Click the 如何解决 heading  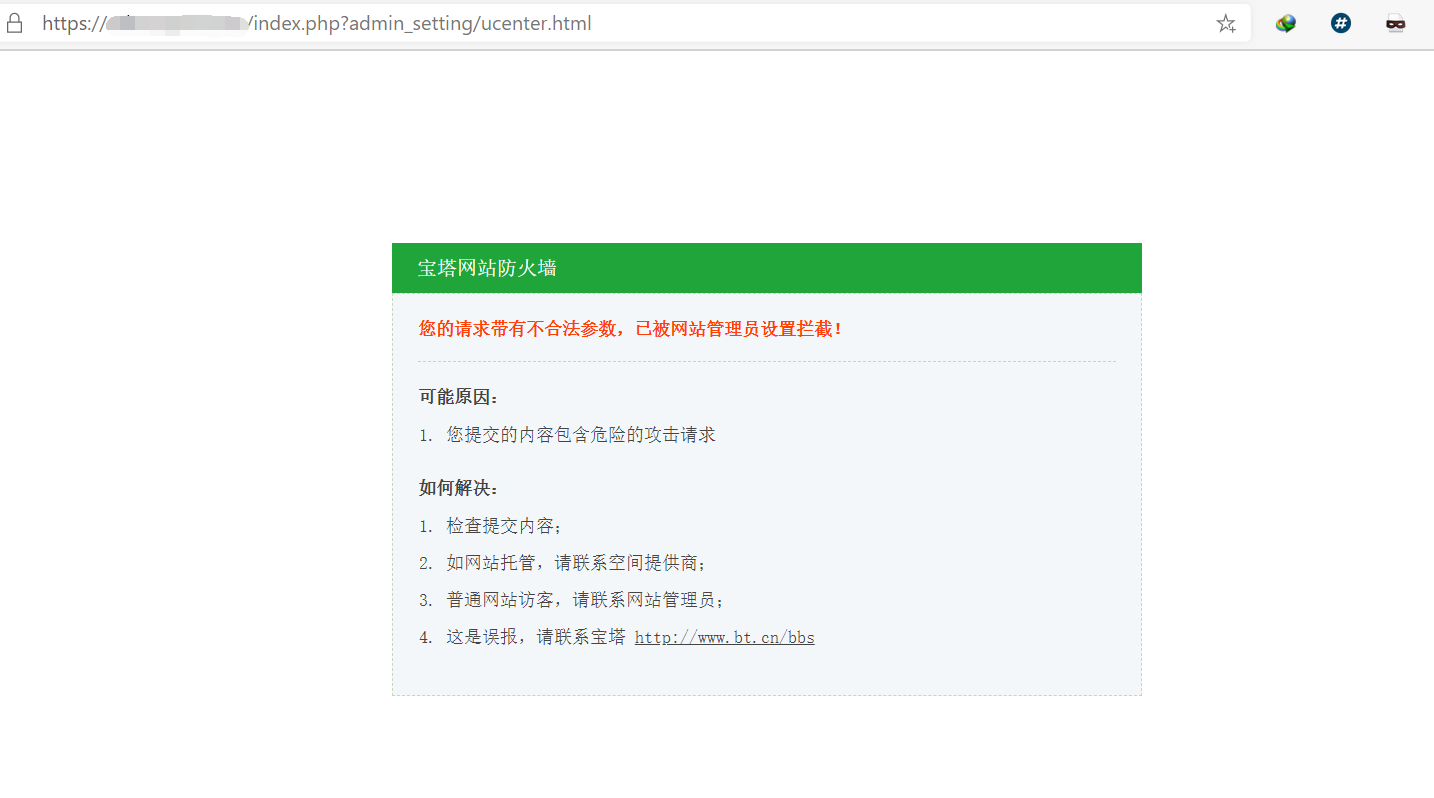459,488
